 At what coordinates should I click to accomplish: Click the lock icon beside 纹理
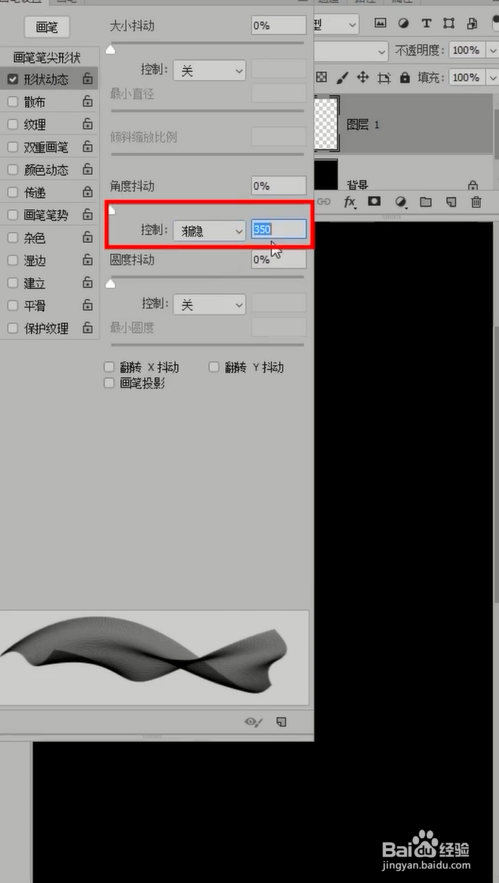(87, 124)
